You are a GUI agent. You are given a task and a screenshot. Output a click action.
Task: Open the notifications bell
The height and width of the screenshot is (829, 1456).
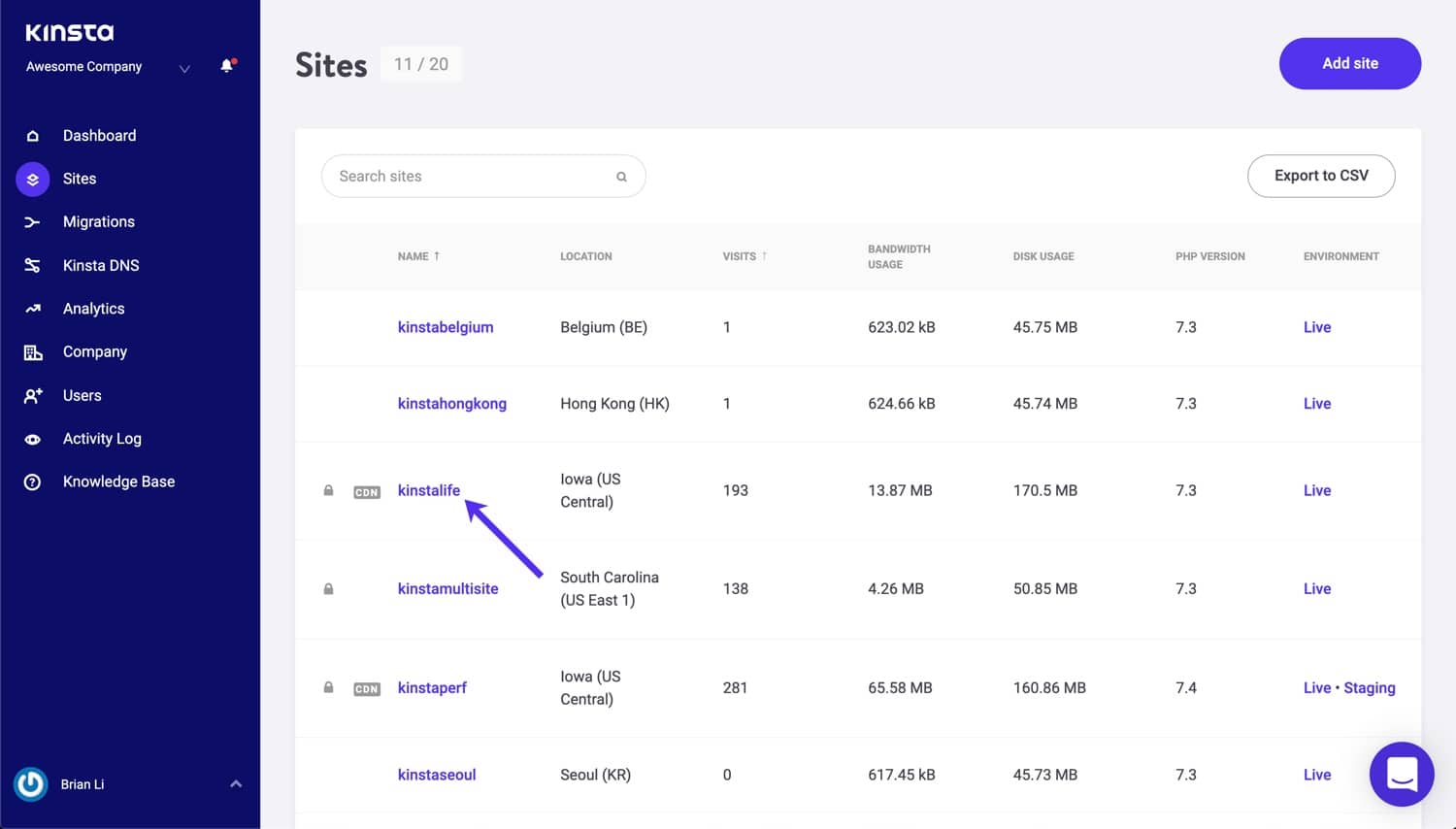pyautogui.click(x=227, y=66)
